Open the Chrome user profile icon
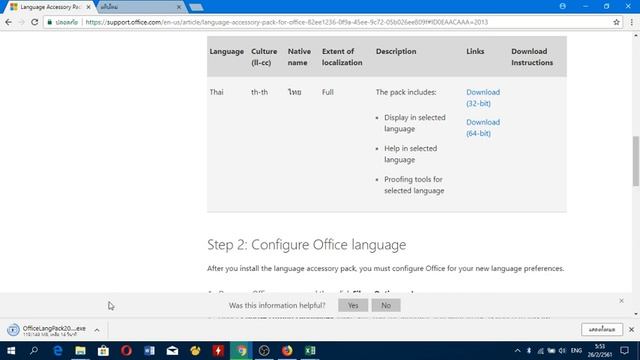This screenshot has width=640, height=360. 562,6
